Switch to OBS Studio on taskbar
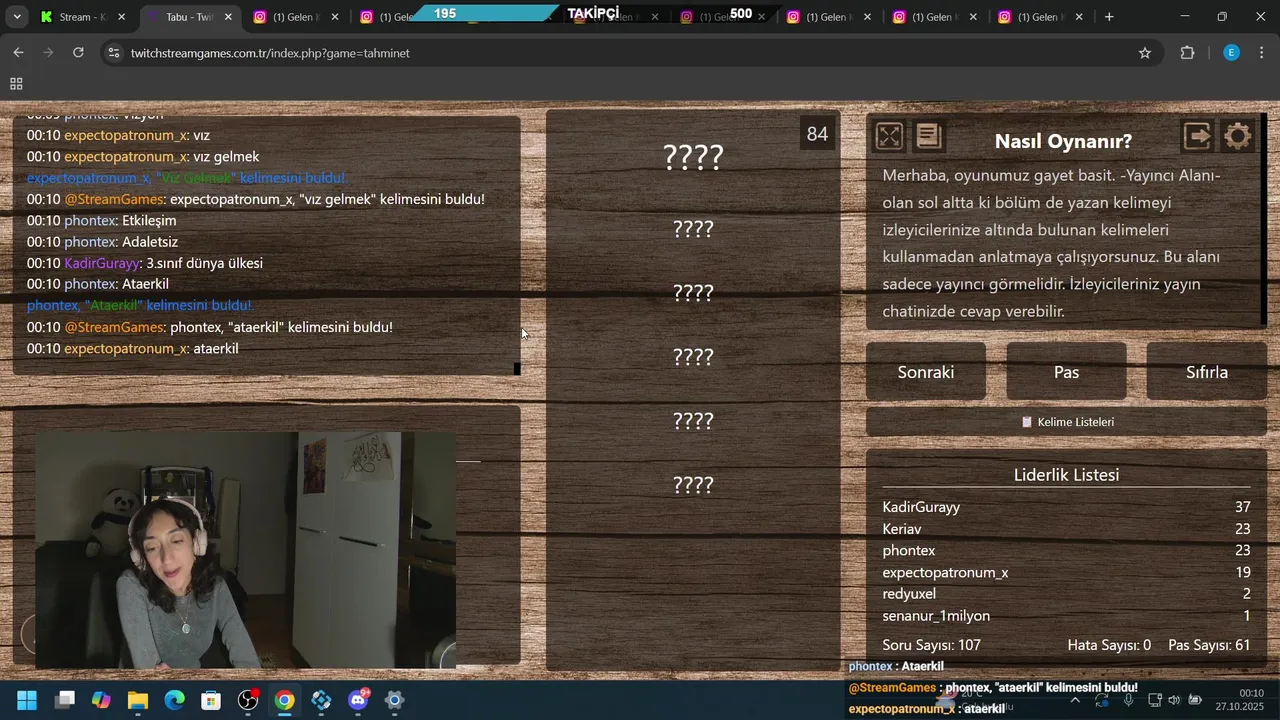 tap(248, 700)
